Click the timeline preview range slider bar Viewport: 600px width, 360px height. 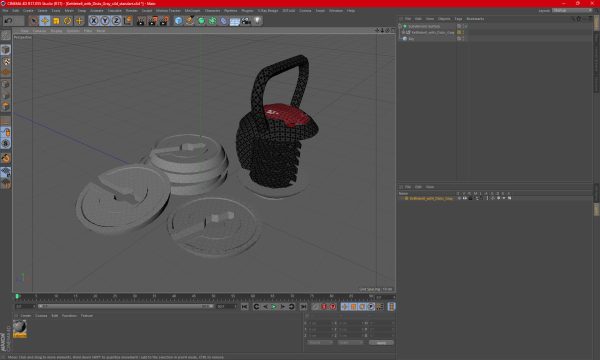[126, 306]
